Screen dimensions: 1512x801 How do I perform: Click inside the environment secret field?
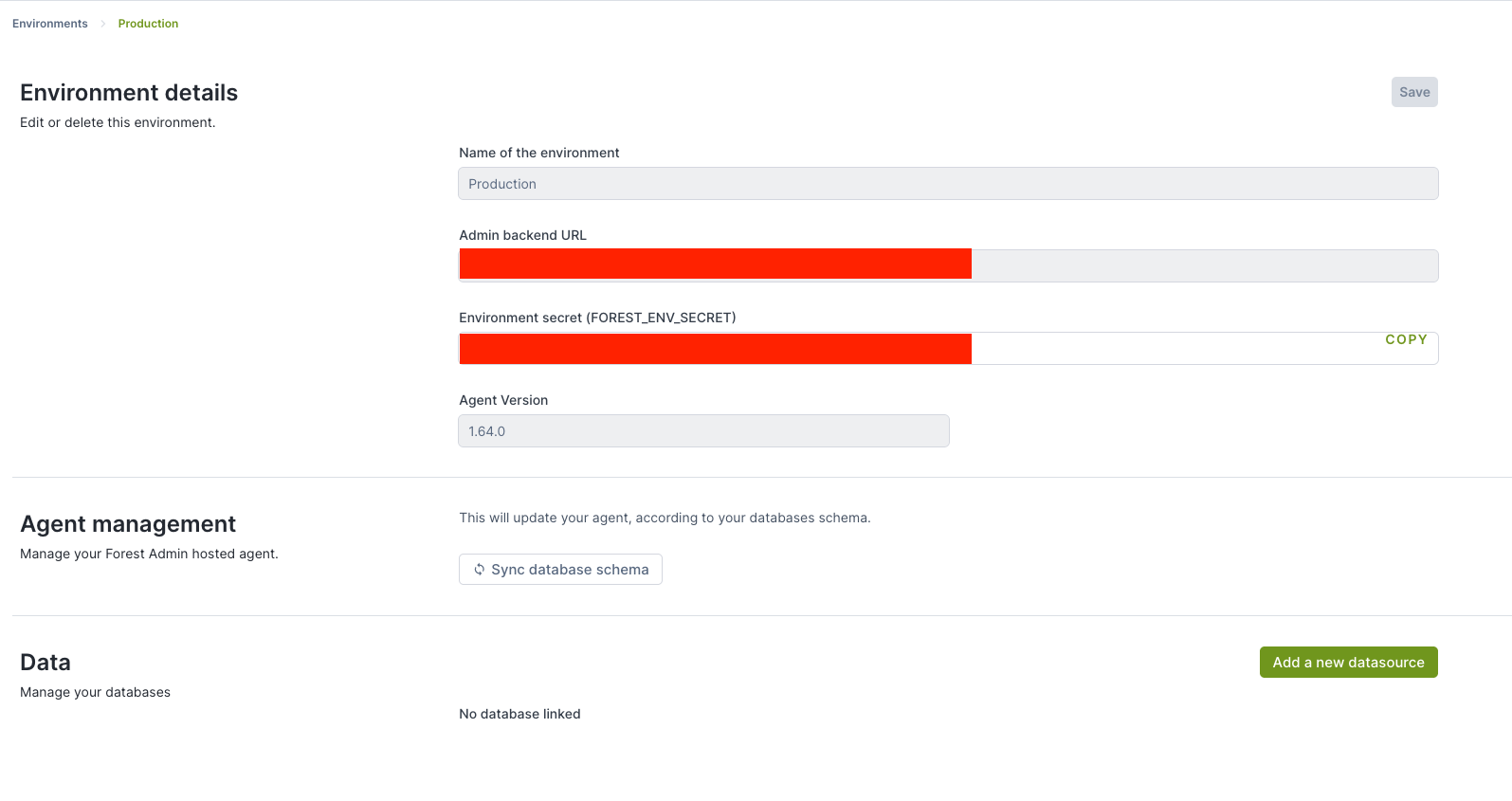[1175, 349]
